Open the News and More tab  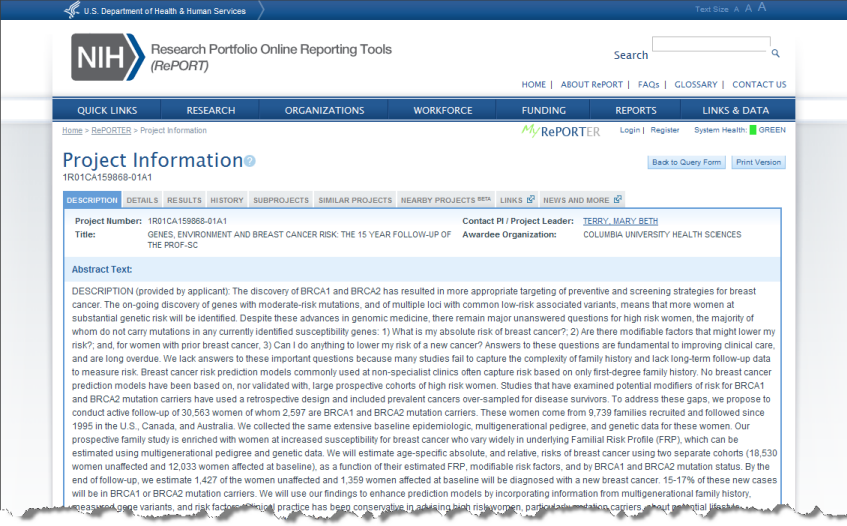pyautogui.click(x=582, y=200)
